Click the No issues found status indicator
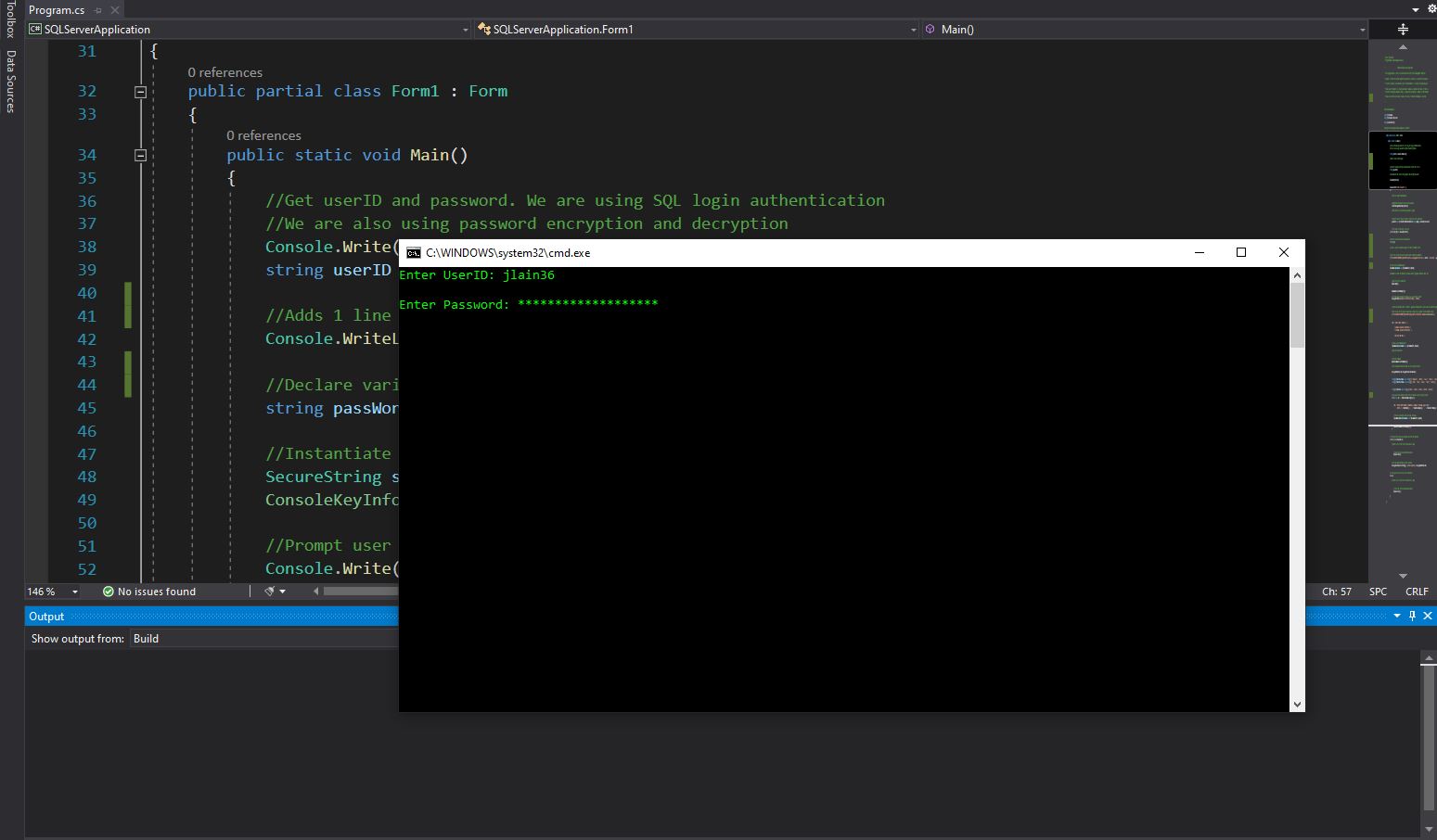1437x840 pixels. pyautogui.click(x=149, y=592)
